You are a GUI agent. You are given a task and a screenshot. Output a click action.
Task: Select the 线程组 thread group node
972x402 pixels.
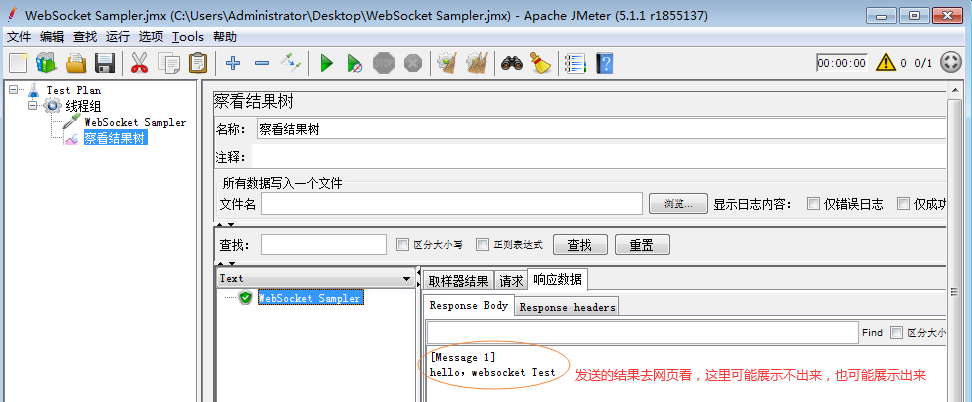click(x=83, y=106)
